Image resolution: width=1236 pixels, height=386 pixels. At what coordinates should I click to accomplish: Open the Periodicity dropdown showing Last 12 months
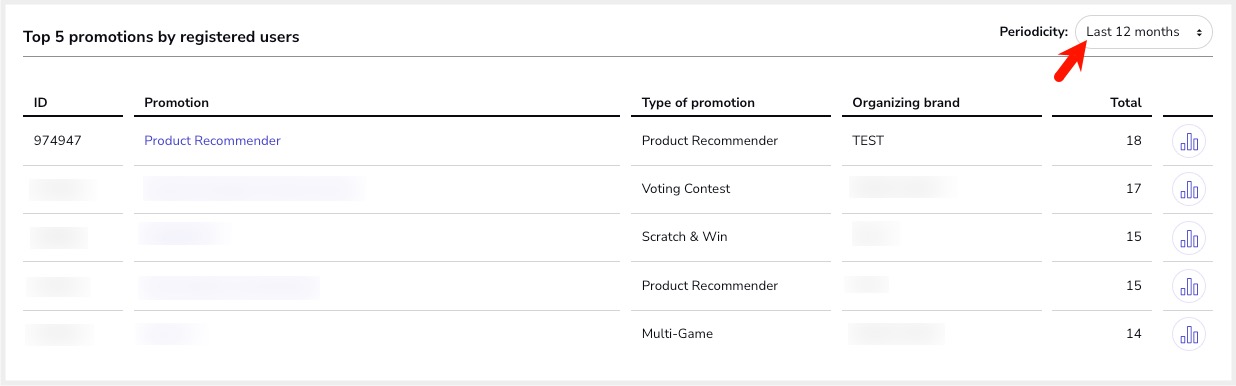point(1144,32)
